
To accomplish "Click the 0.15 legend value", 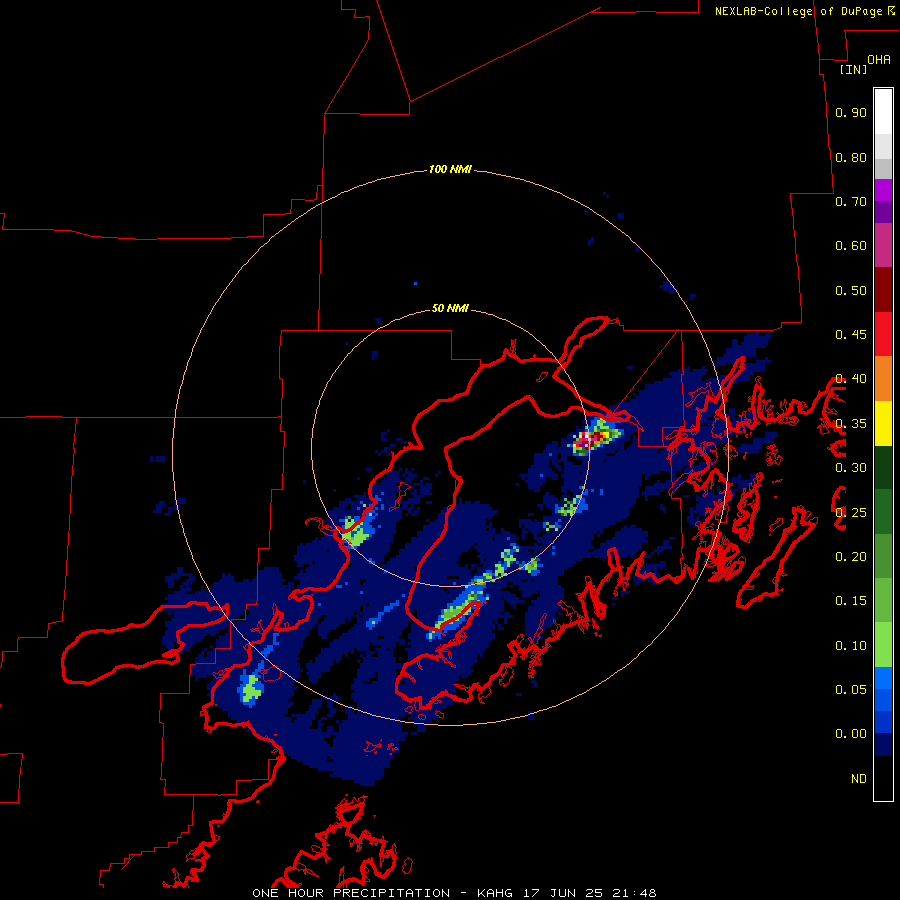I will coord(851,601).
